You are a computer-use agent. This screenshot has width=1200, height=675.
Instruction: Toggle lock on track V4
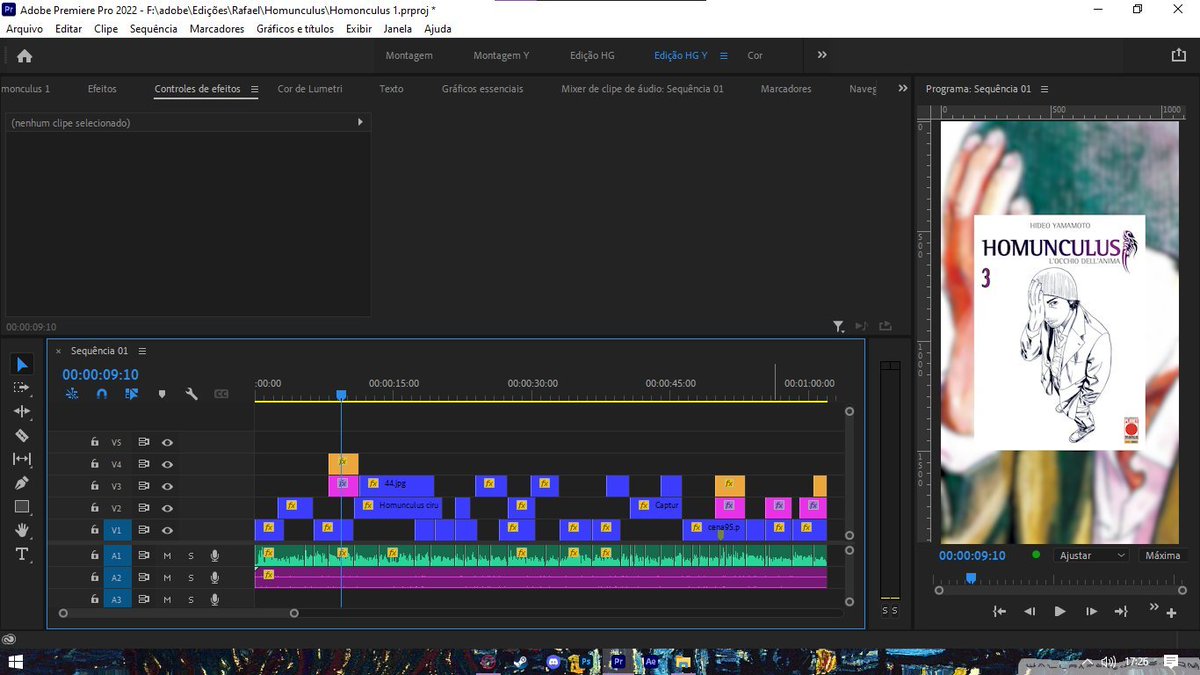coord(94,464)
